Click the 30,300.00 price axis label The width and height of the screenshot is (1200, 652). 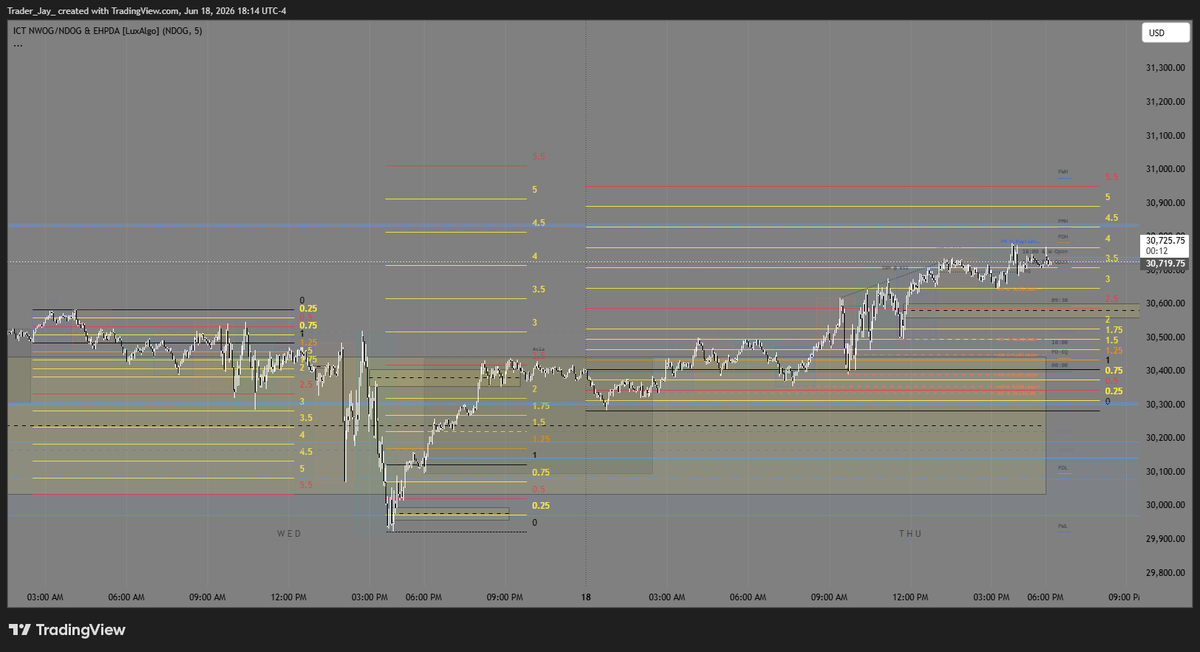(1165, 405)
